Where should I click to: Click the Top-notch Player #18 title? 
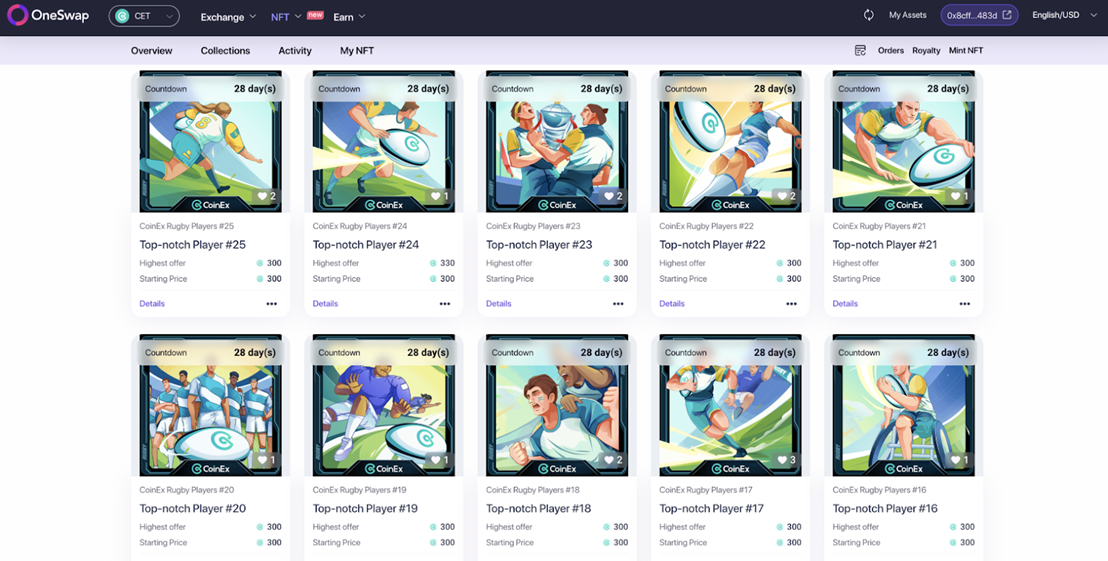(x=538, y=508)
